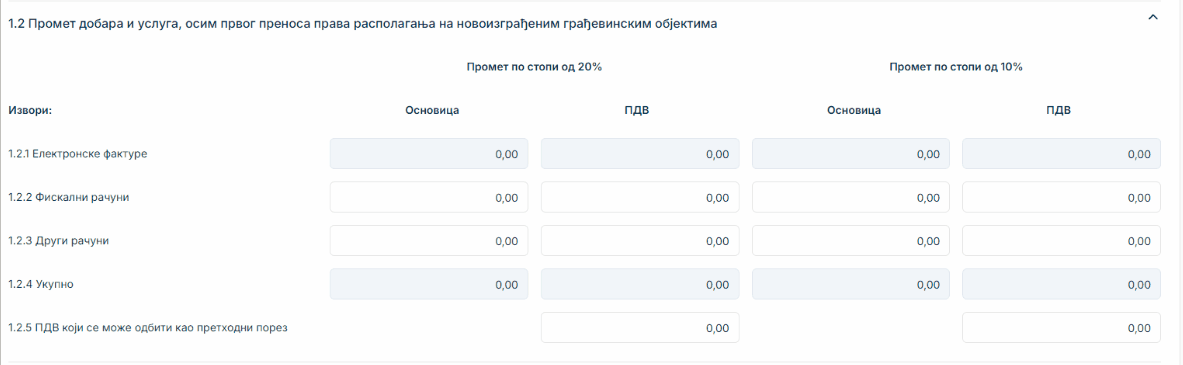Click Укупно 20% Основица total field
The height and width of the screenshot is (365, 1183).
(x=429, y=284)
